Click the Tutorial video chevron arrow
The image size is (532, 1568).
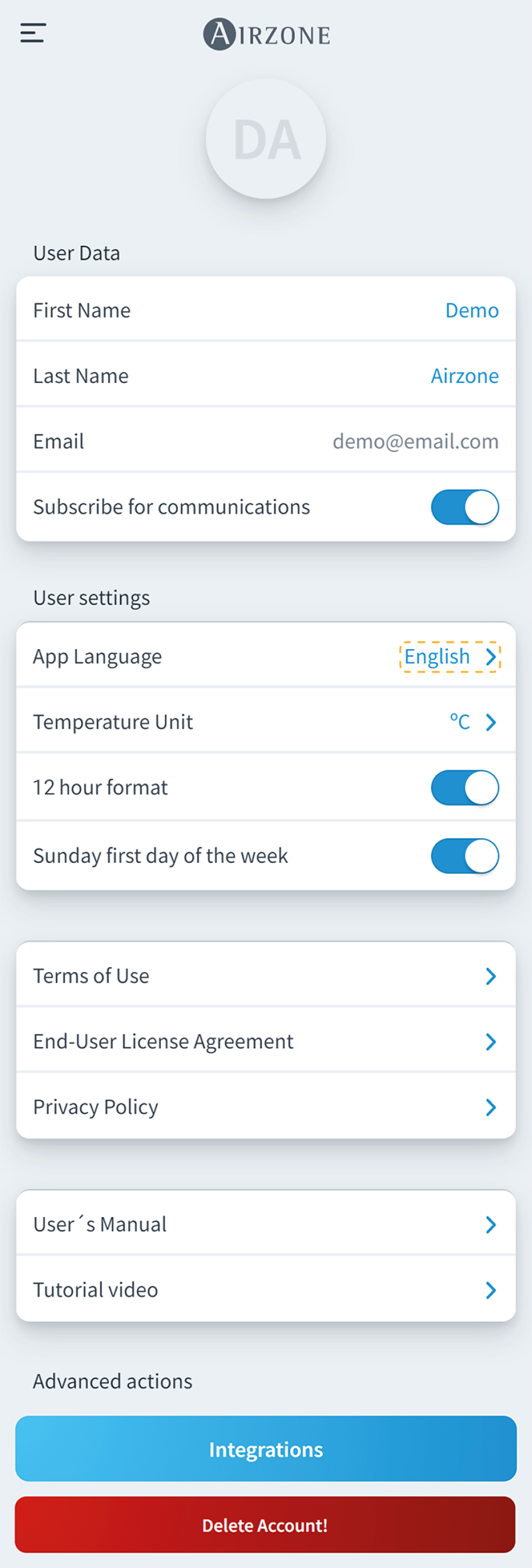(x=491, y=1289)
